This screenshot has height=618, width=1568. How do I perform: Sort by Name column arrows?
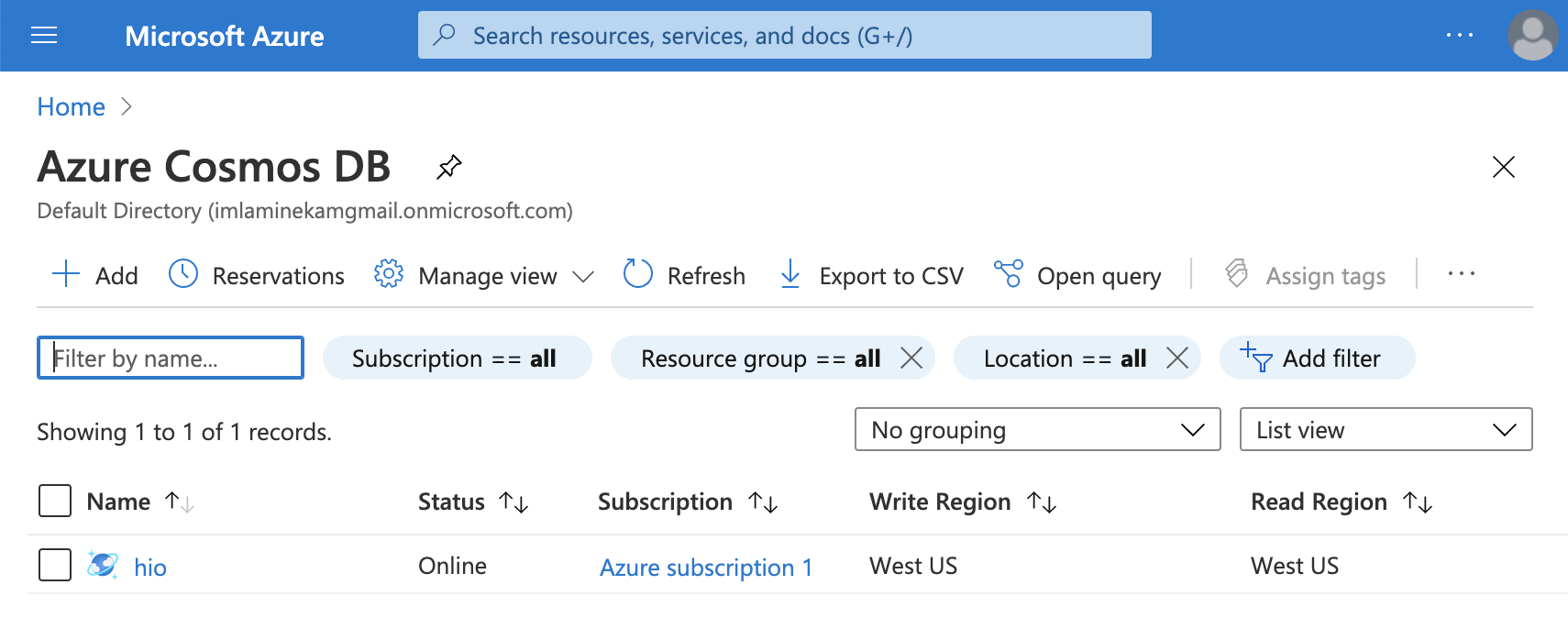point(179,502)
